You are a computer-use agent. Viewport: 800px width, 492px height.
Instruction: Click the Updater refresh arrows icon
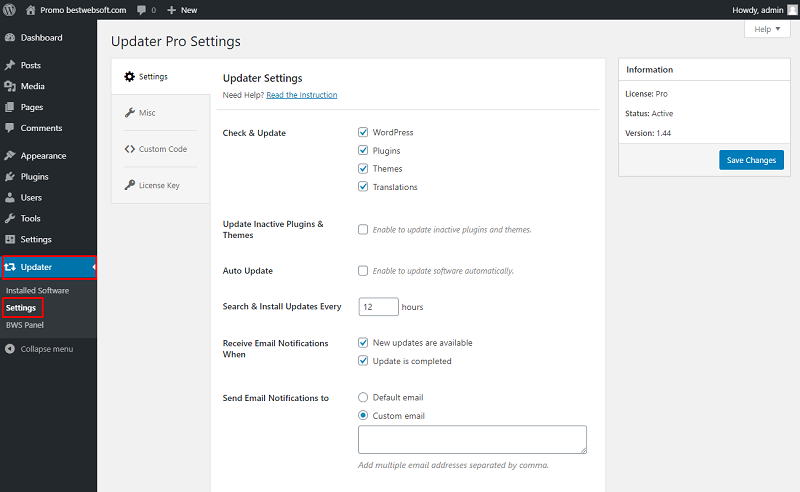10,267
